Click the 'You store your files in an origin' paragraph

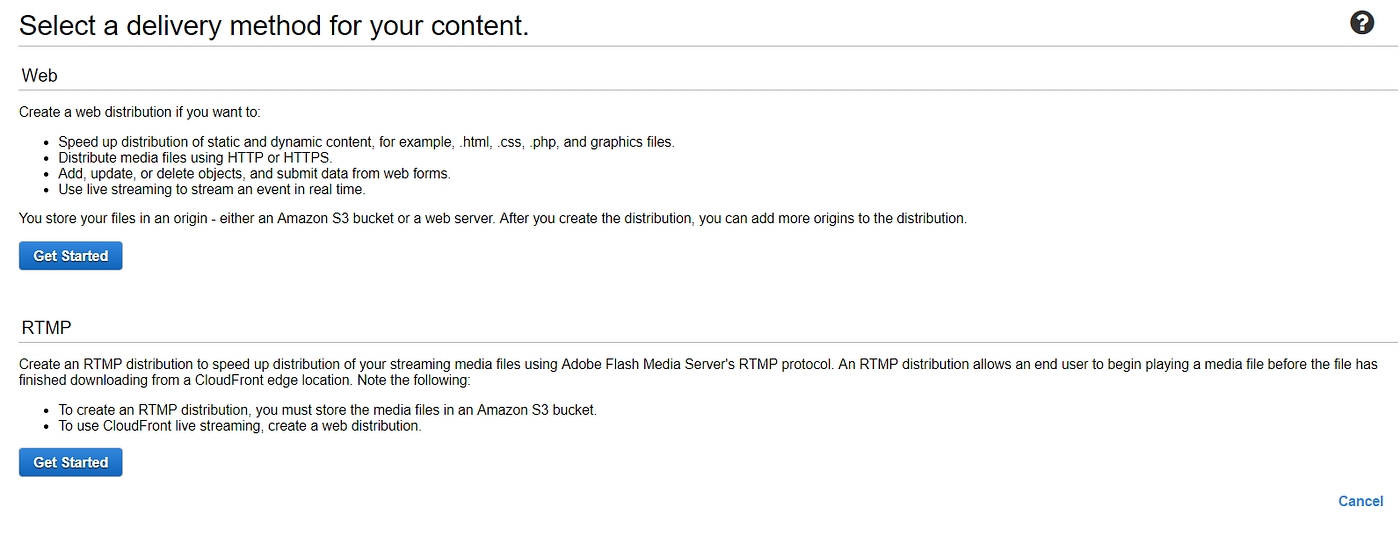click(492, 218)
